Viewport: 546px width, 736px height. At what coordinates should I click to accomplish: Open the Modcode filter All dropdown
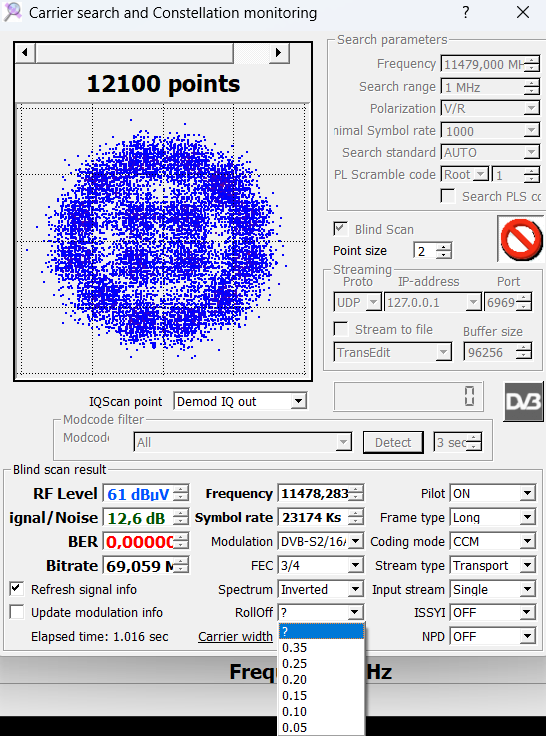coord(344,442)
